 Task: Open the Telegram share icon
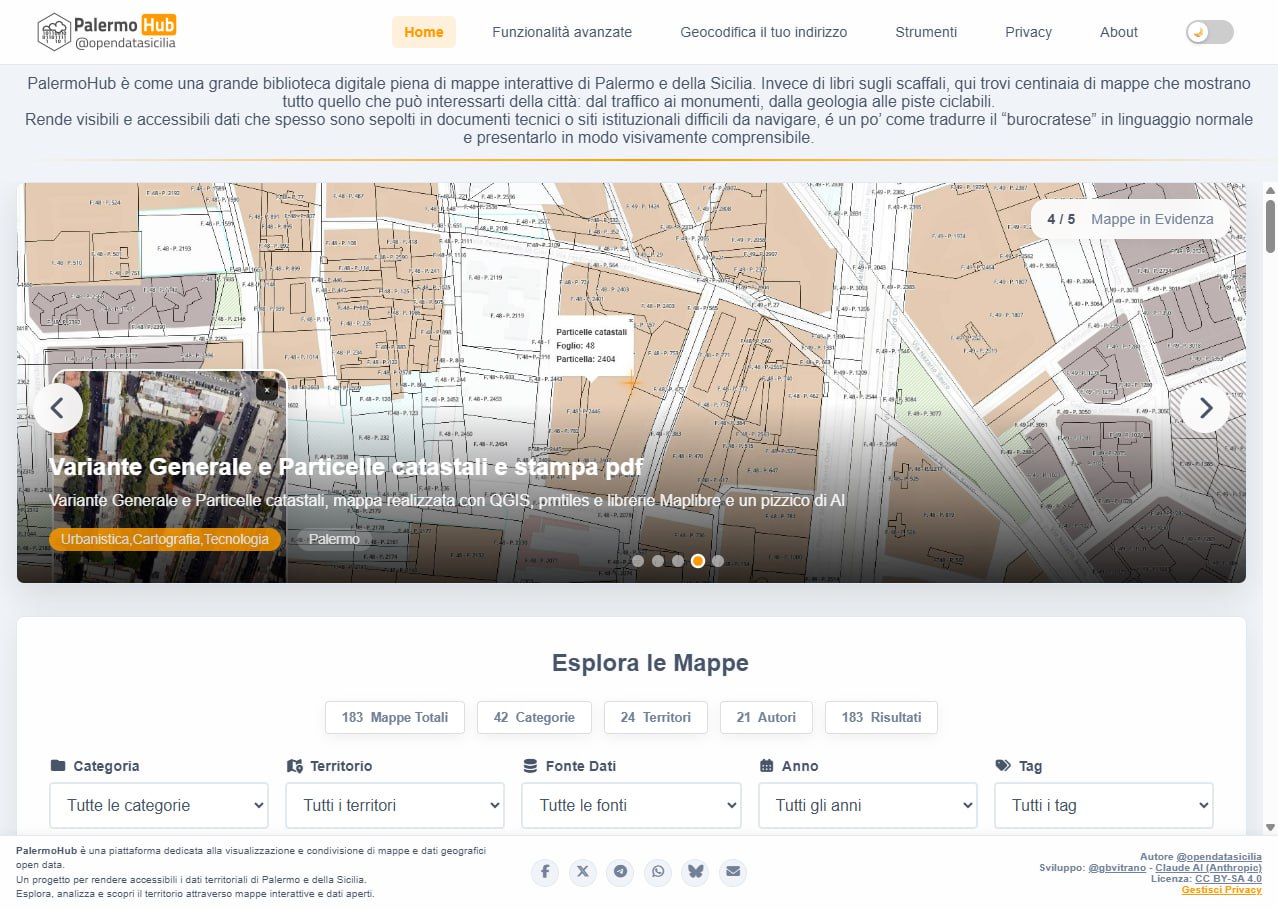coord(620,872)
